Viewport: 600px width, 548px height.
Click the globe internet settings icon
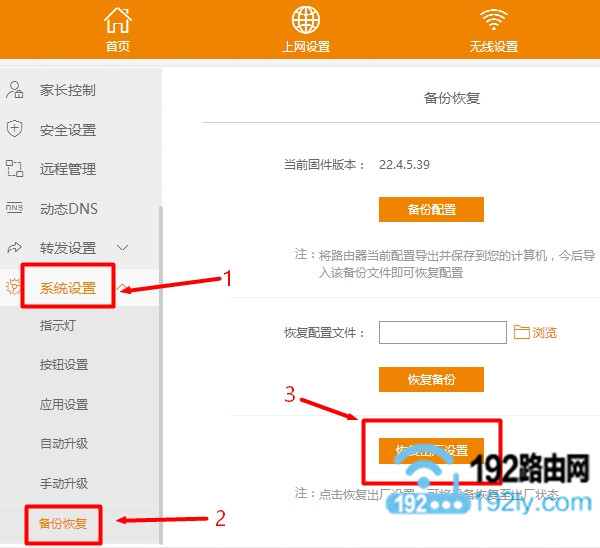tap(305, 20)
